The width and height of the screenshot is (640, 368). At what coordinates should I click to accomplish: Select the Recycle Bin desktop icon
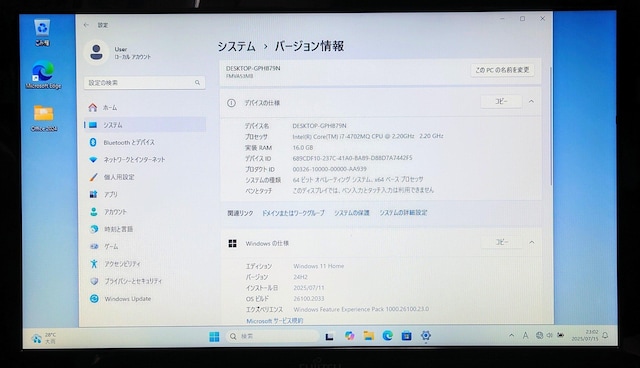pyautogui.click(x=42, y=33)
